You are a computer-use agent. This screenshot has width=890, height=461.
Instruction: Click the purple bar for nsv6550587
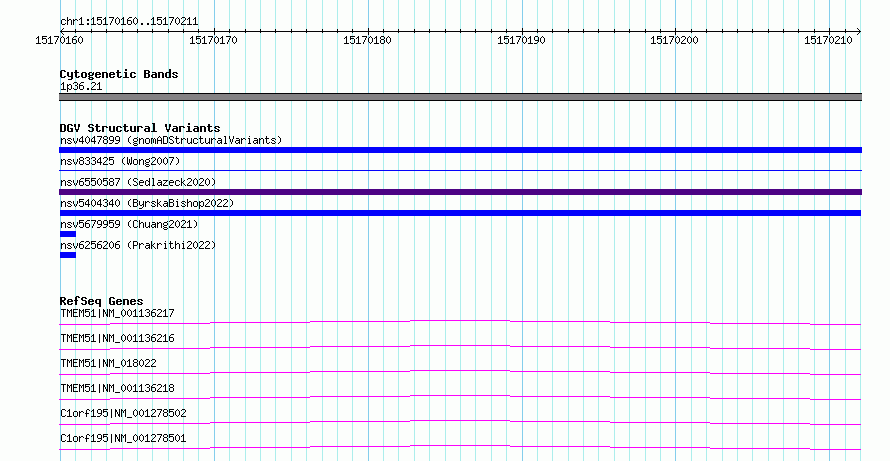[460, 192]
